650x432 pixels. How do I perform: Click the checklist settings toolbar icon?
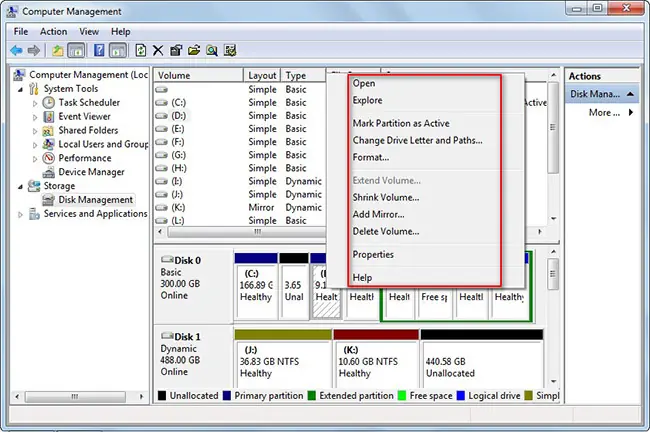point(230,51)
